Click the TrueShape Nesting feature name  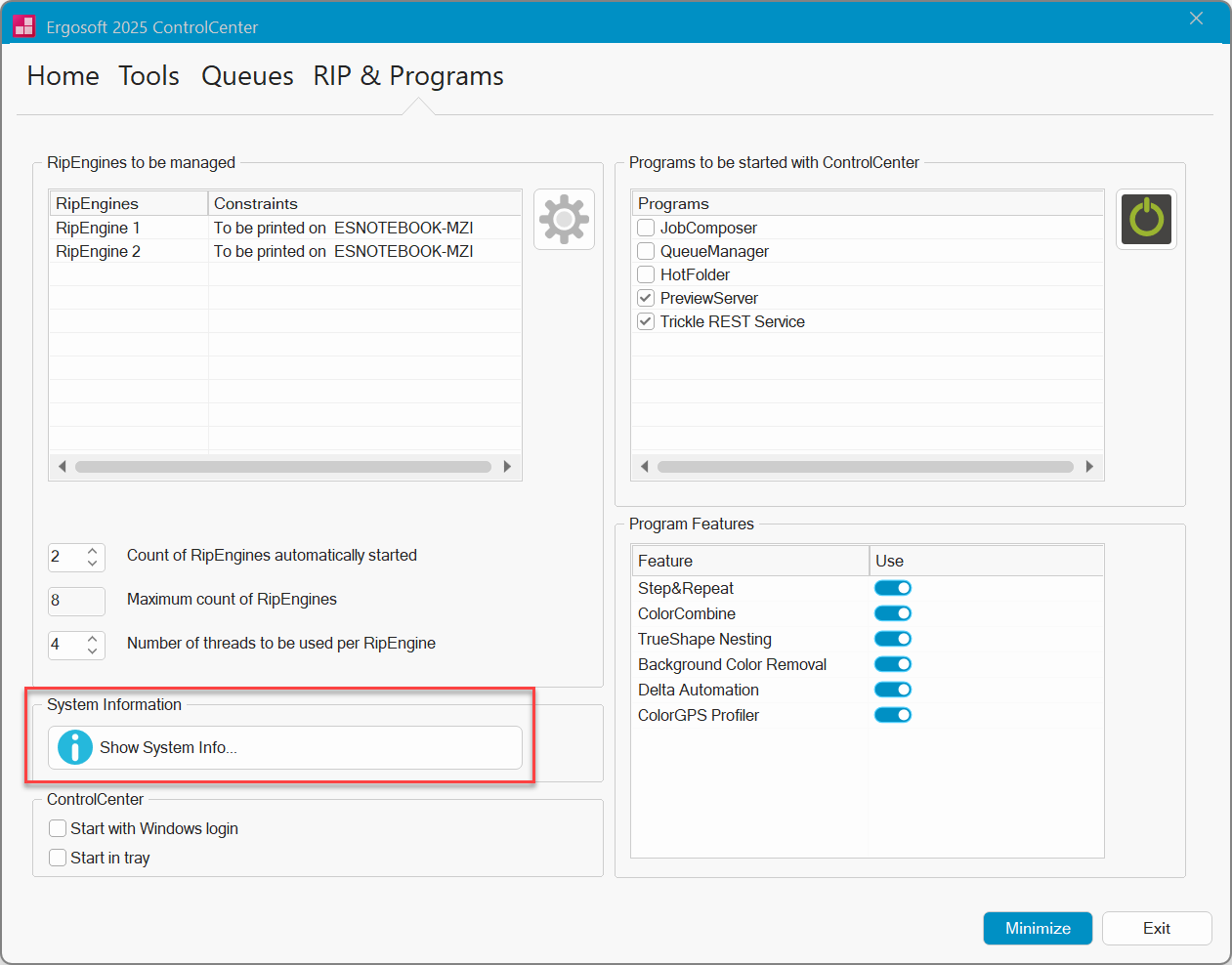[x=704, y=639]
